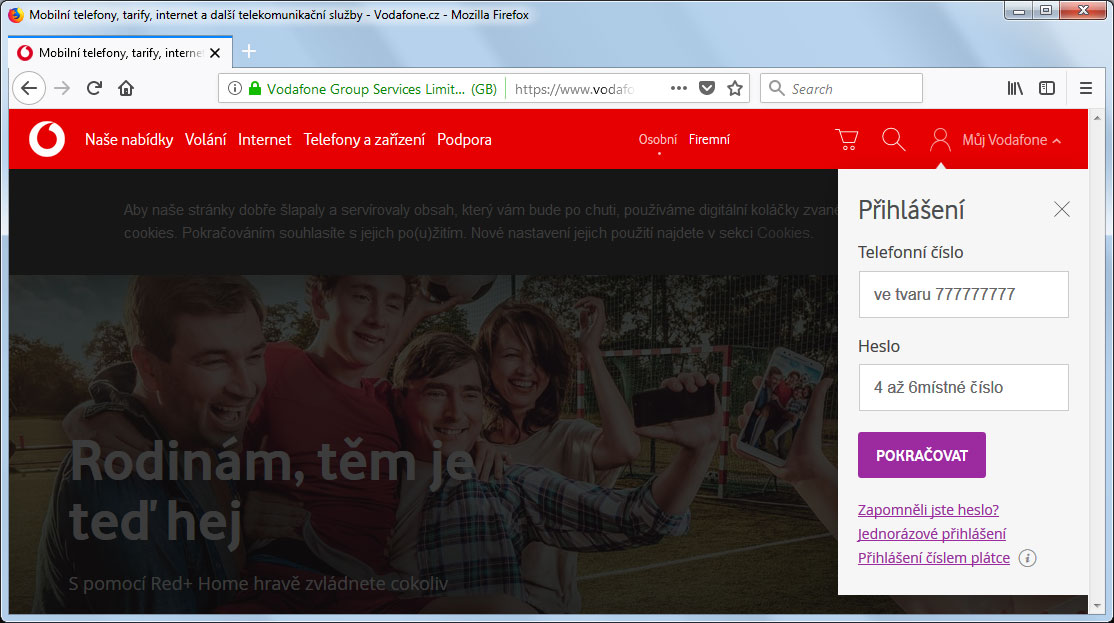Viewport: 1114px width, 623px height.
Task: Click the Firefox reload button
Action: [94, 88]
